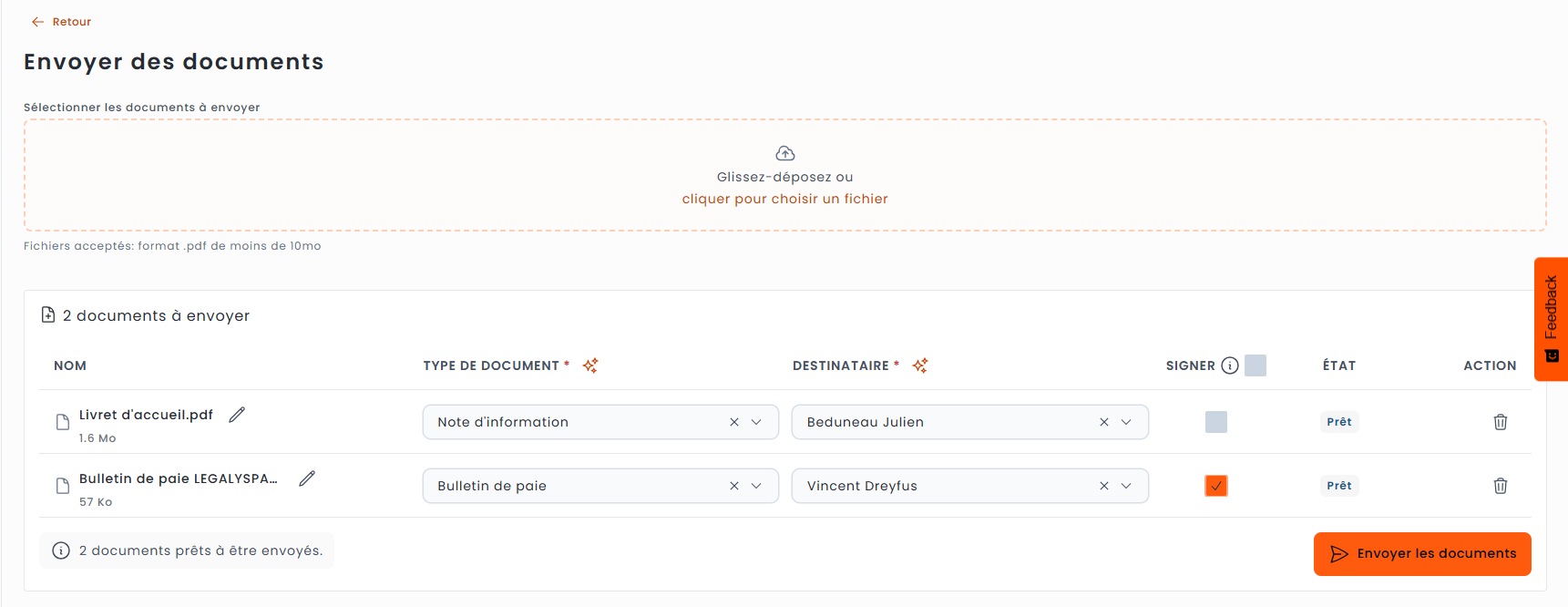1568x607 pixels.
Task: Clear the Beduneau Julien recipient
Action: click(x=1104, y=422)
